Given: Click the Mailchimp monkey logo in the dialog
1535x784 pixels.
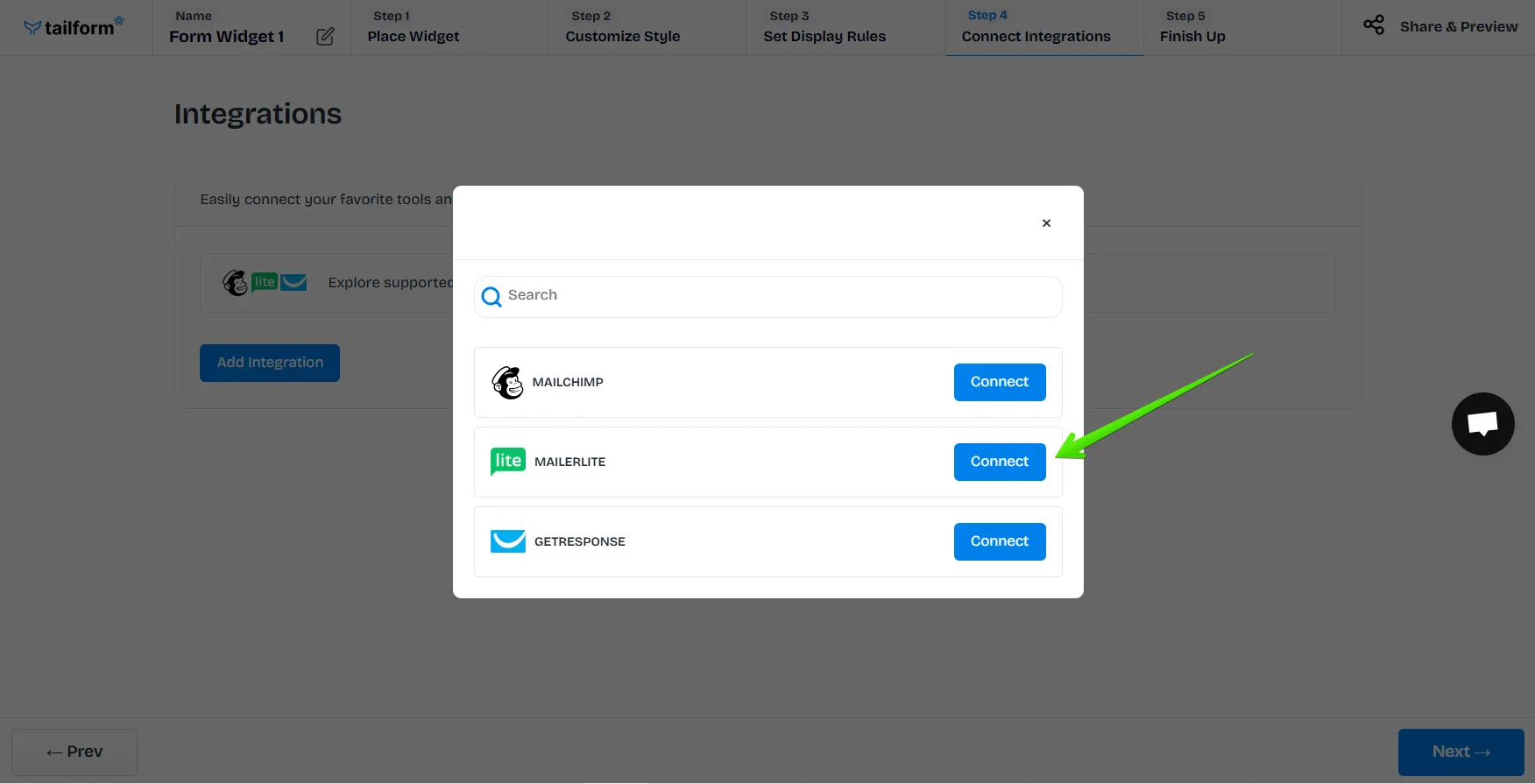Looking at the screenshot, I should pyautogui.click(x=507, y=383).
